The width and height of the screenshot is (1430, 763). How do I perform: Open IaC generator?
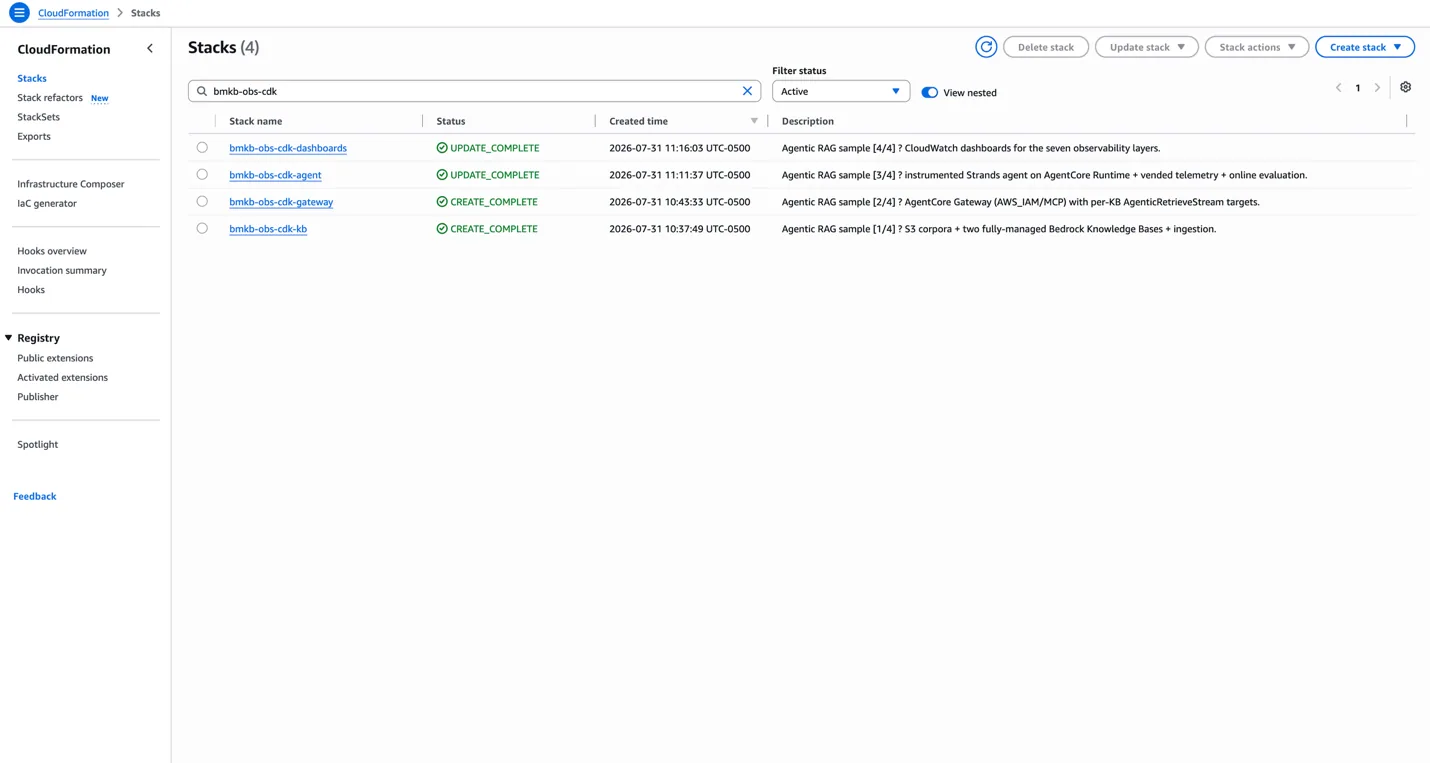(x=47, y=203)
